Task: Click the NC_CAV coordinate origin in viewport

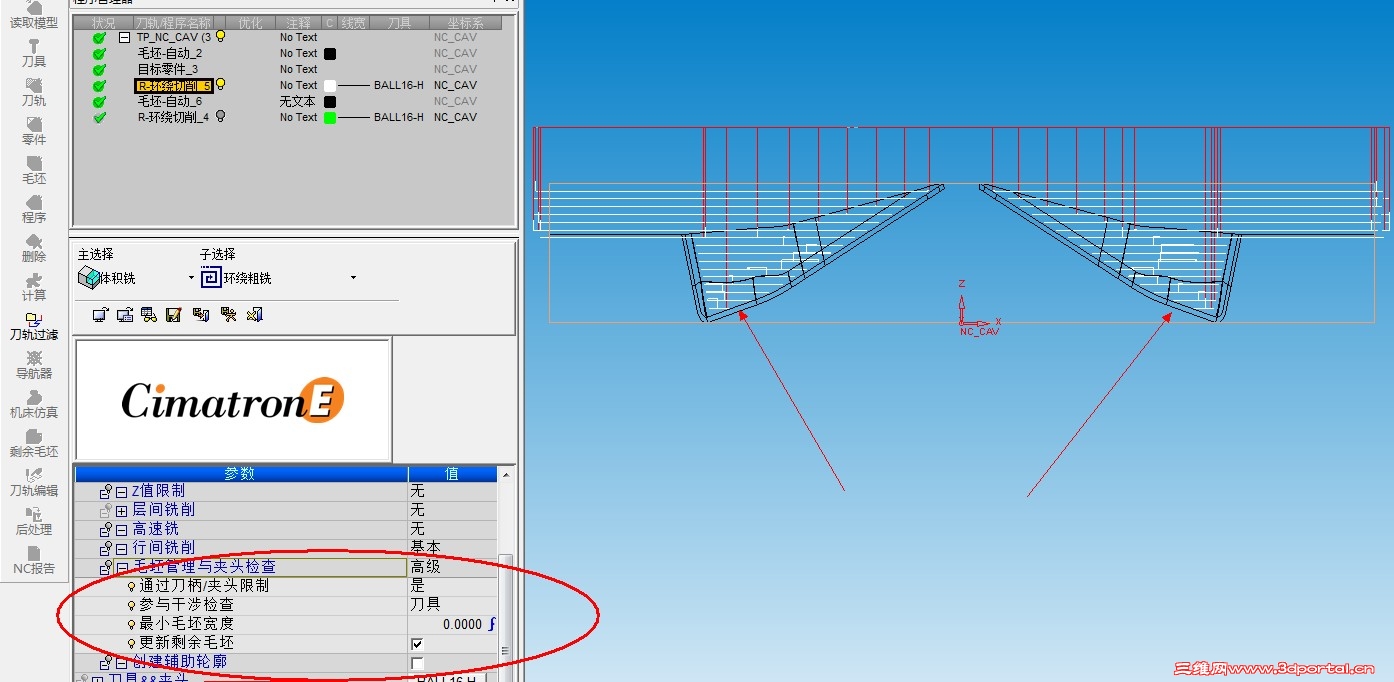Action: [961, 324]
